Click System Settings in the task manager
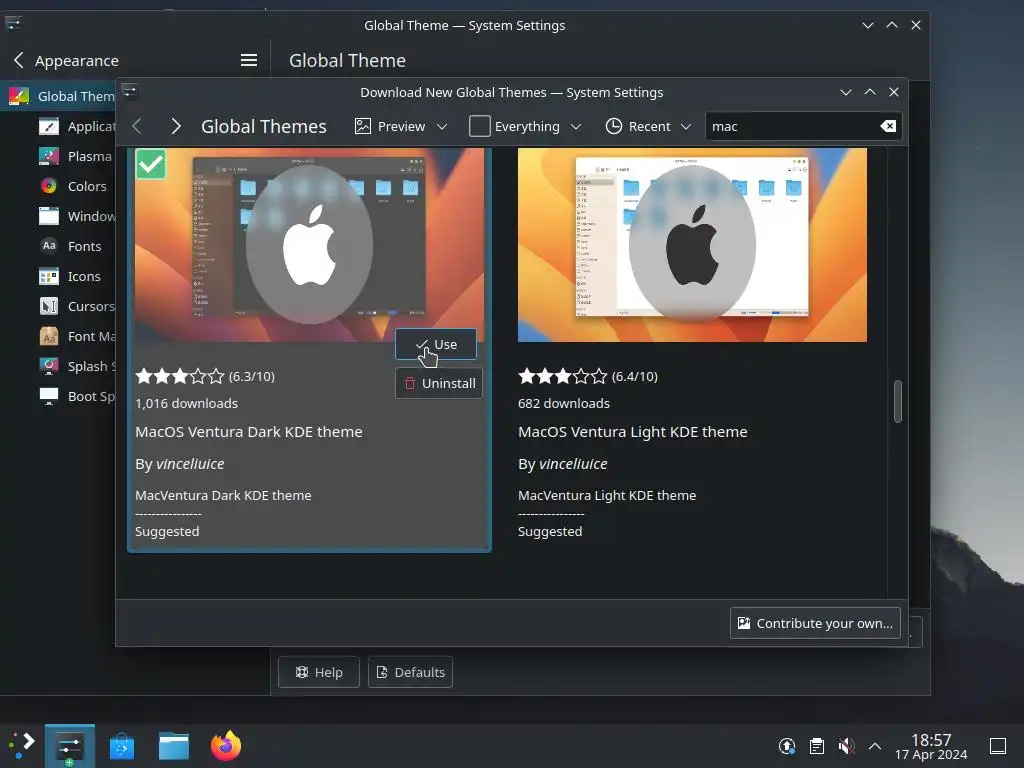1024x768 pixels. 70,746
